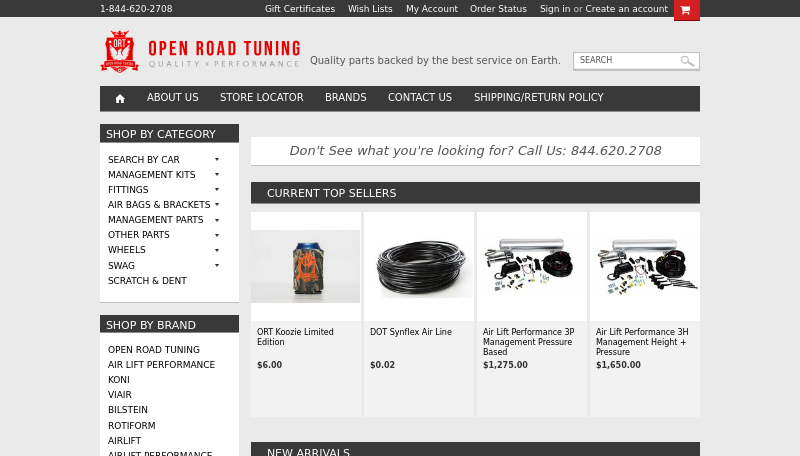The image size is (800, 456).
Task: Click Create an account link
Action: [x=627, y=9]
